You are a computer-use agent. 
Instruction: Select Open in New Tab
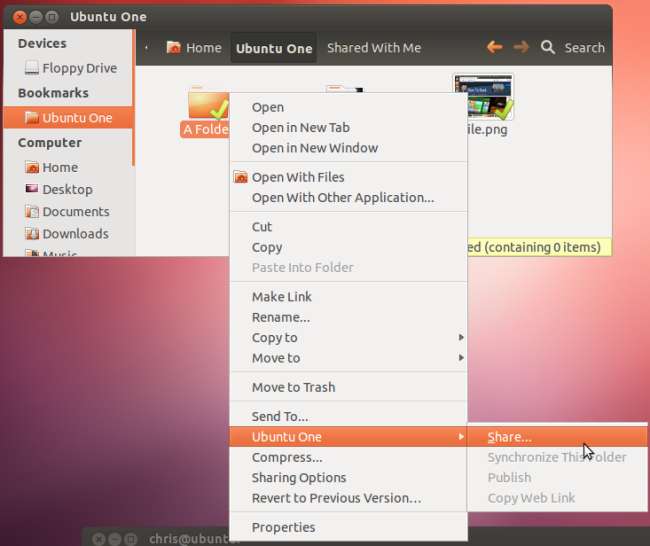click(348, 127)
